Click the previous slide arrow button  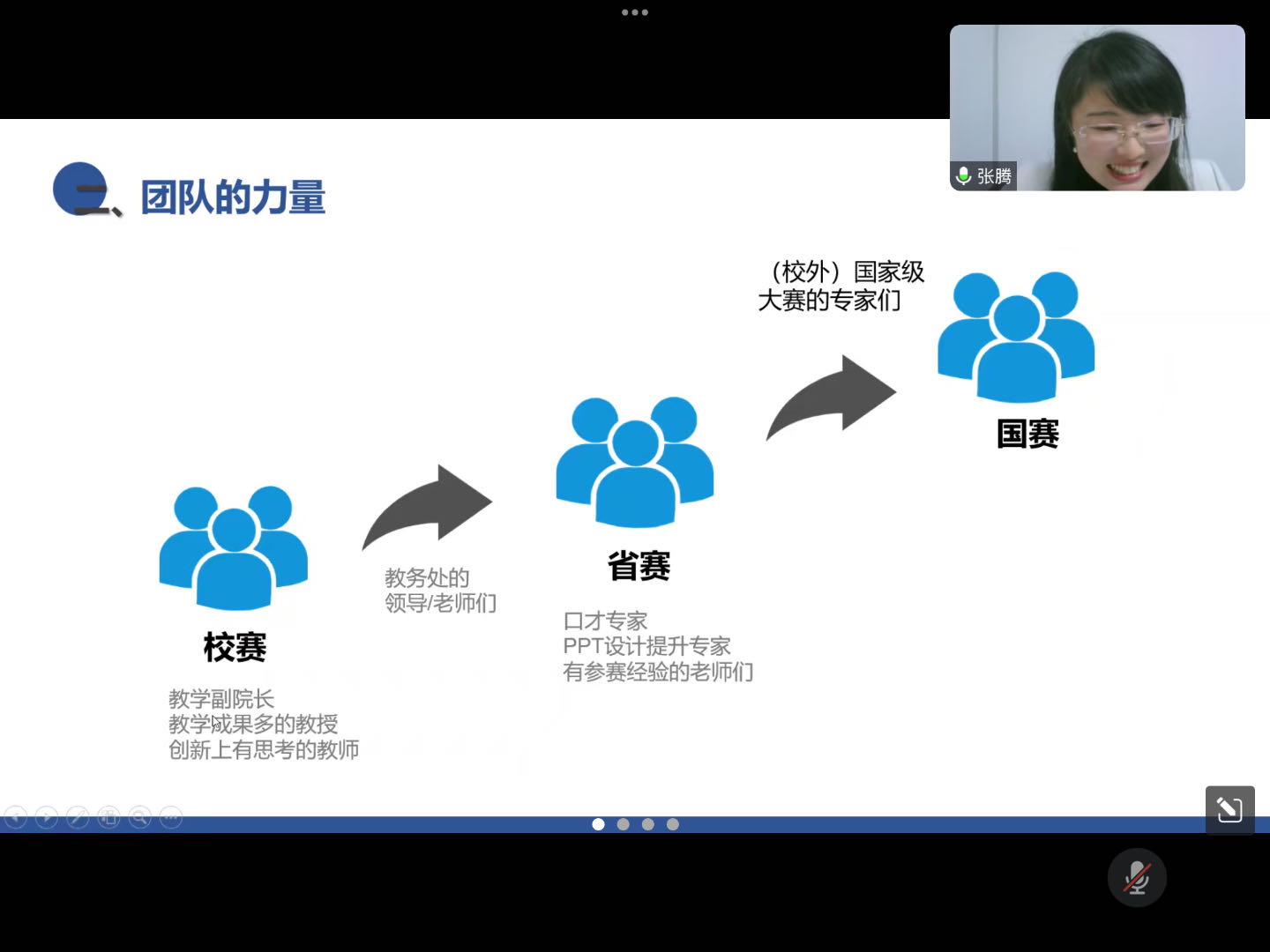16,818
